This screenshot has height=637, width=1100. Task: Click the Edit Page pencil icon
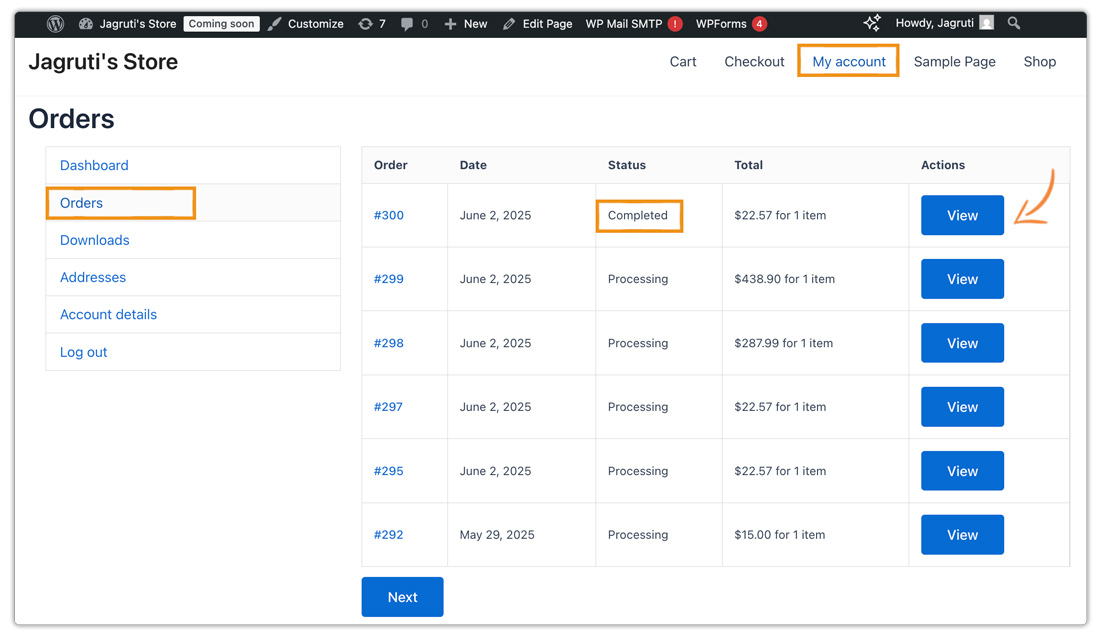pos(509,24)
